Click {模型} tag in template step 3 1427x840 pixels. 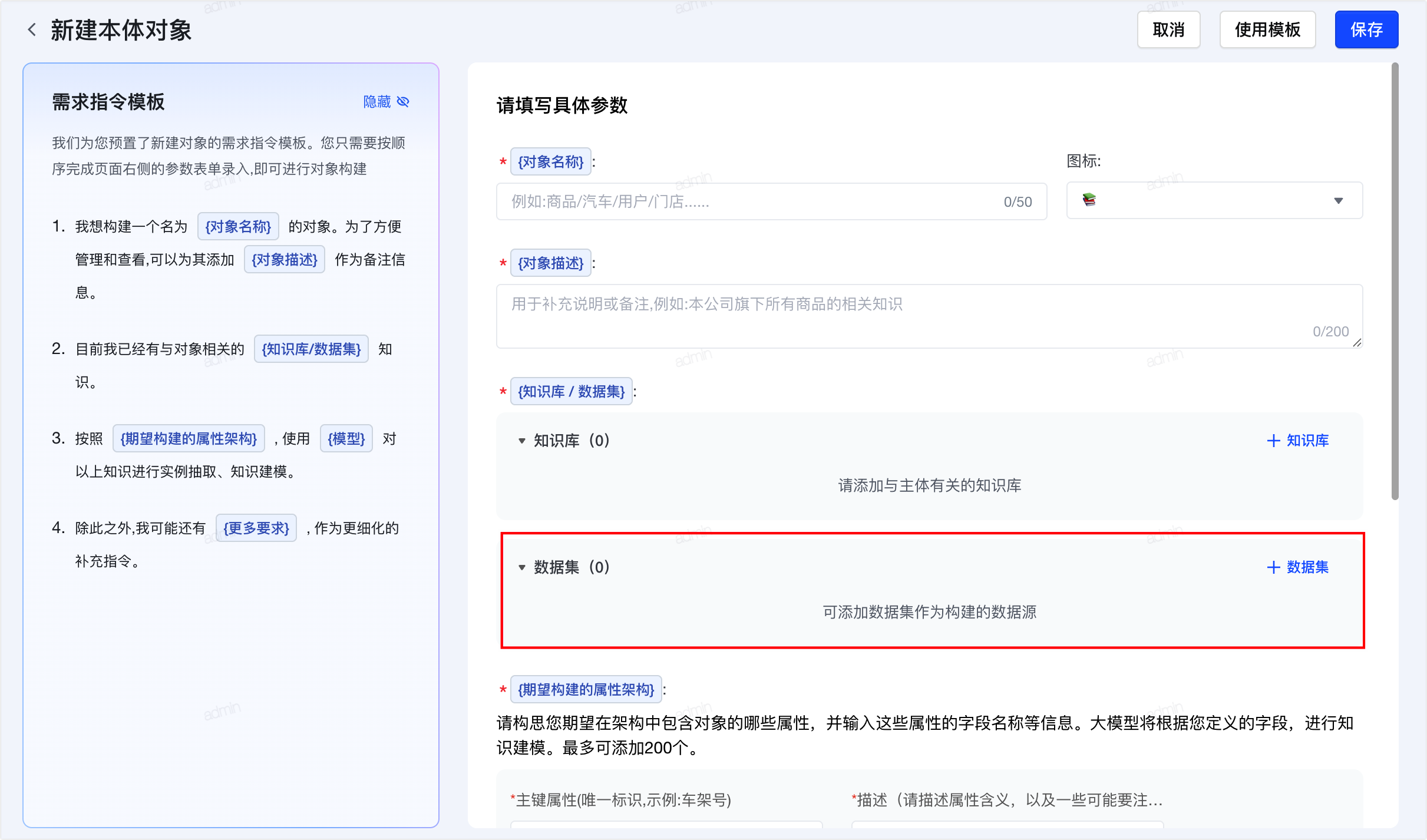(x=346, y=439)
